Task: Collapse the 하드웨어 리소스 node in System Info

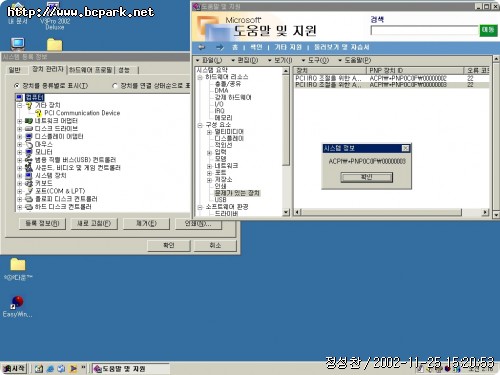Action: pos(200,77)
